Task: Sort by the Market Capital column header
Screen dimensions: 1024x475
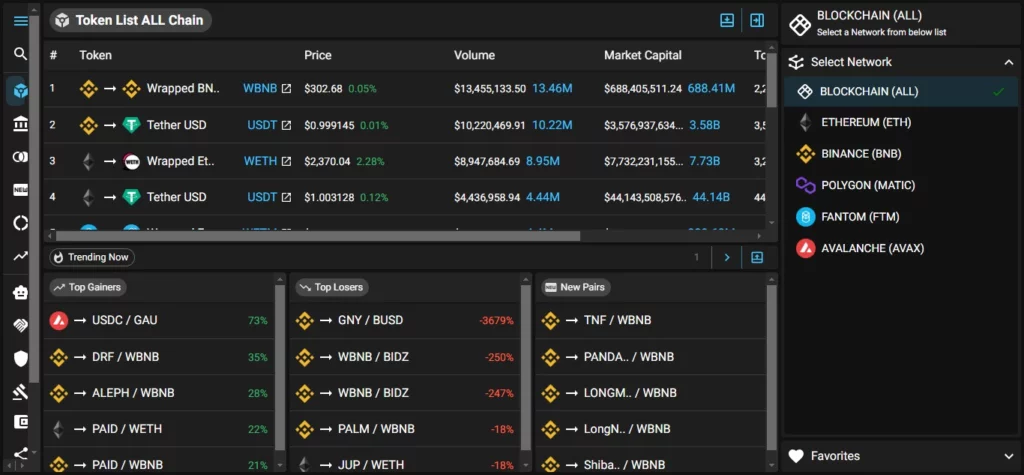Action: (643, 56)
